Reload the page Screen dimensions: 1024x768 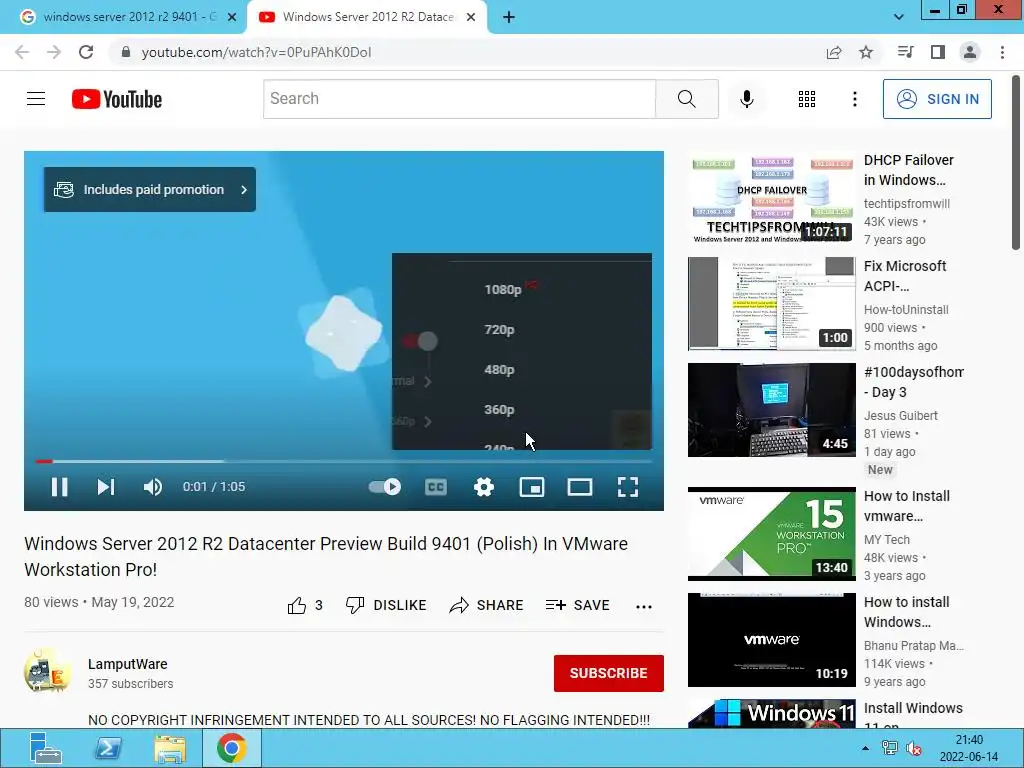[x=86, y=52]
